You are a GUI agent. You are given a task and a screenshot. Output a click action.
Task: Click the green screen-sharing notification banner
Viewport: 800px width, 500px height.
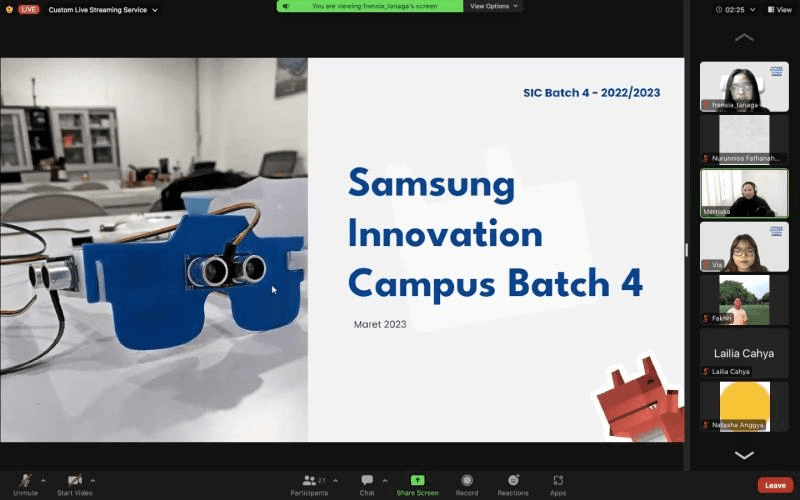pos(370,6)
